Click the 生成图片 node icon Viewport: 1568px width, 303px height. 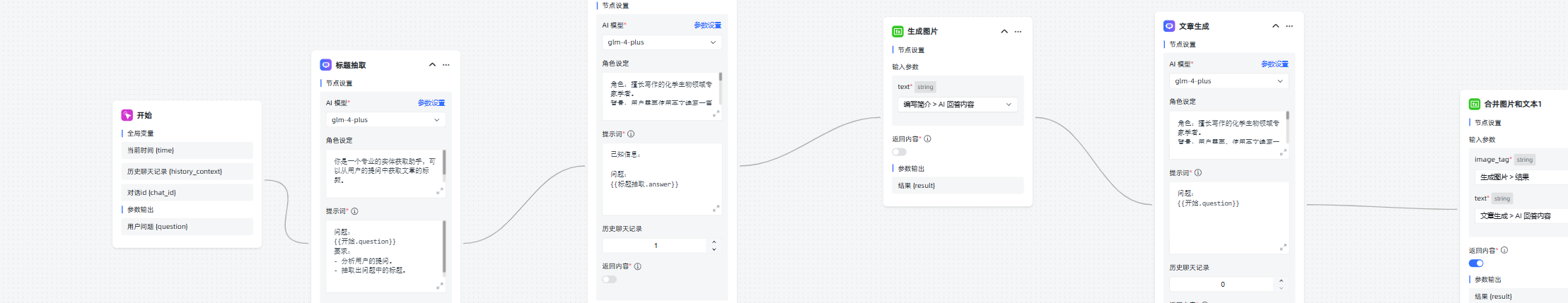[898, 31]
